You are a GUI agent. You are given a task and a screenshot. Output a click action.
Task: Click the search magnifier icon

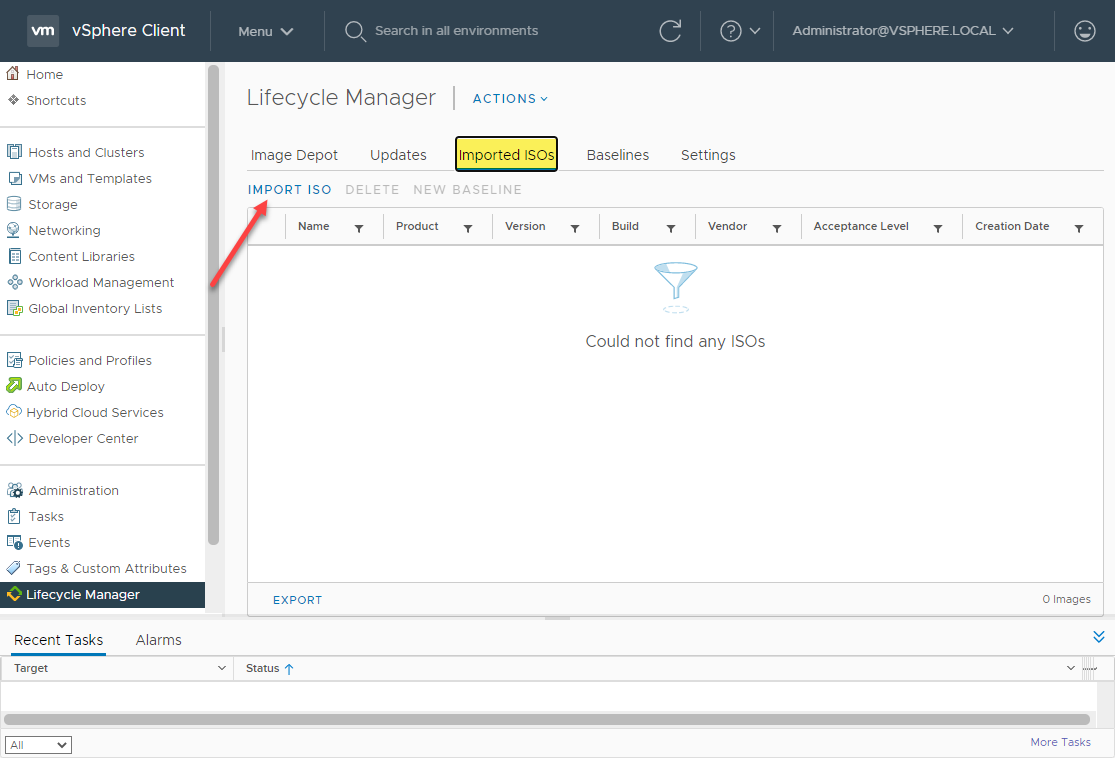(x=355, y=31)
